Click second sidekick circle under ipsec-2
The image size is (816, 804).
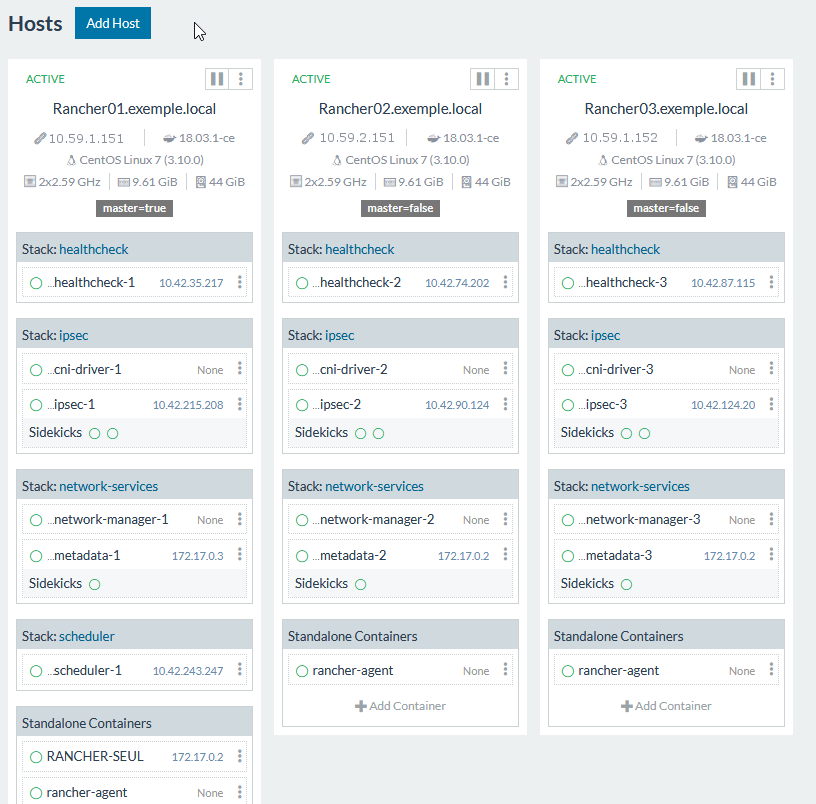378,433
